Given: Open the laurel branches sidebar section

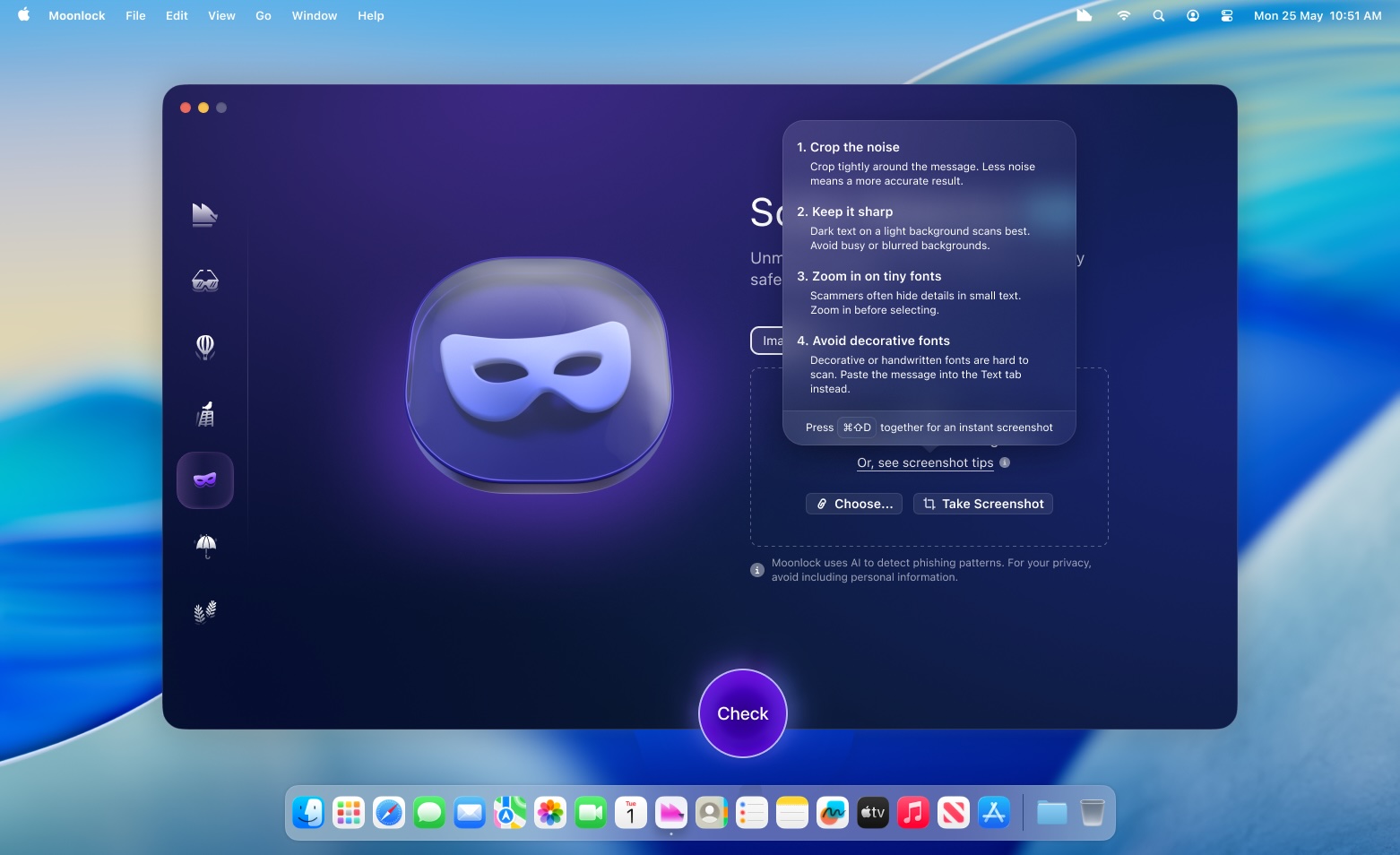Looking at the screenshot, I should (x=204, y=612).
